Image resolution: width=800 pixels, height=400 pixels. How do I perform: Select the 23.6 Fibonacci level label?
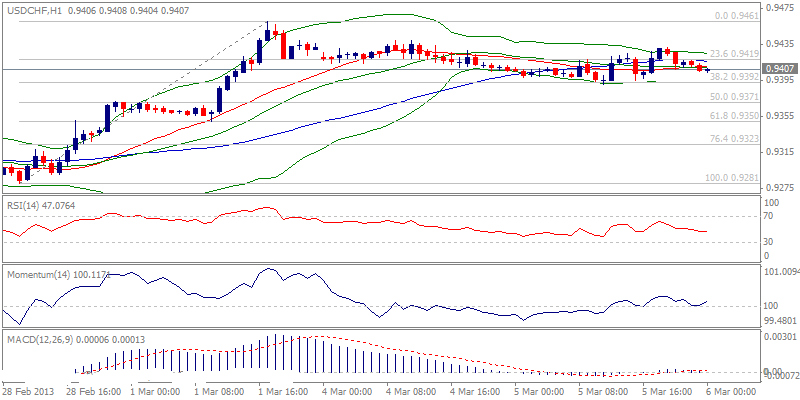click(732, 54)
